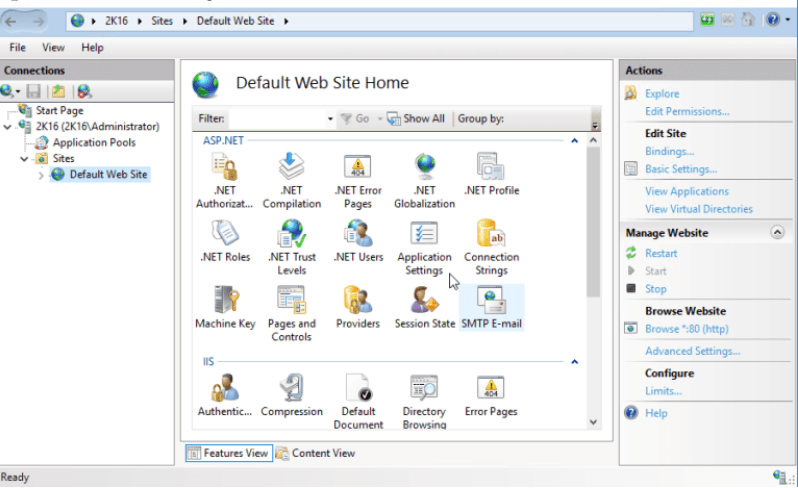Collapse the IIS group section

574,361
